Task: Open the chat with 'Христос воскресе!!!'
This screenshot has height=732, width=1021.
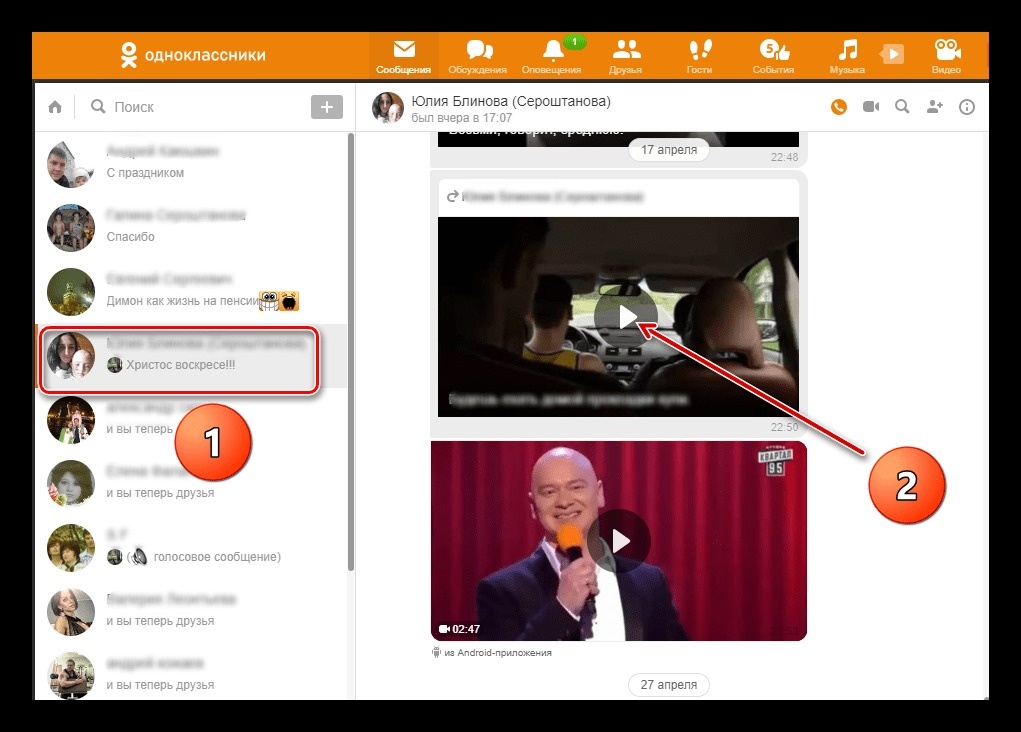Action: [192, 356]
